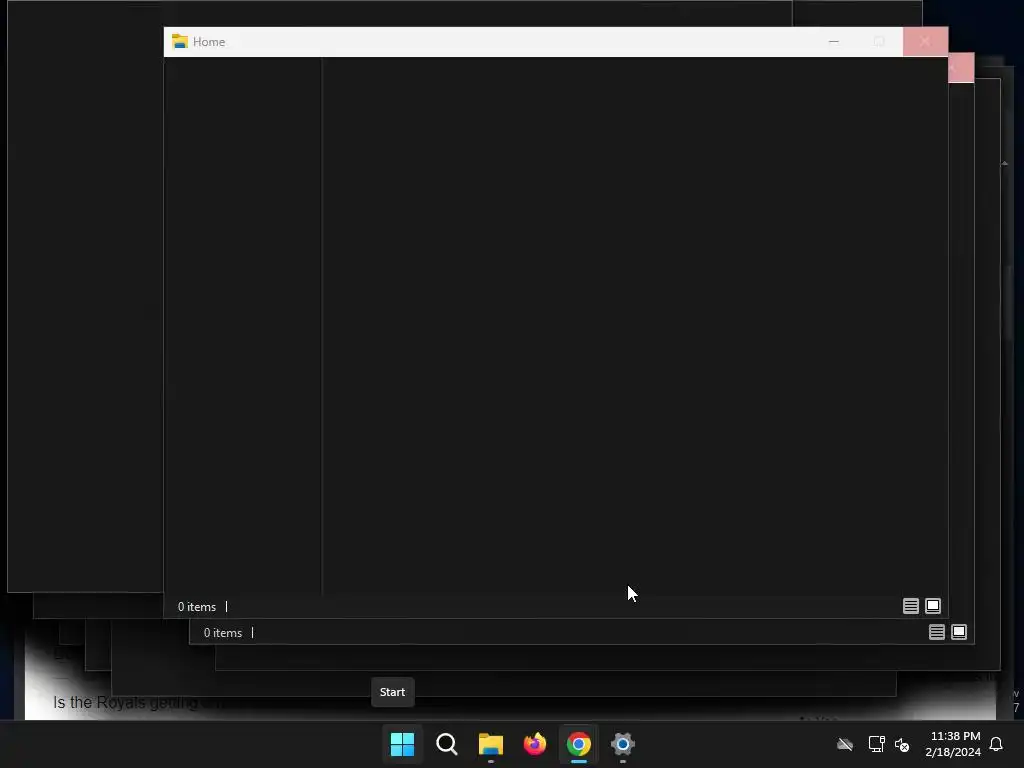
Task: Open the notifications bell
Action: tap(996, 744)
